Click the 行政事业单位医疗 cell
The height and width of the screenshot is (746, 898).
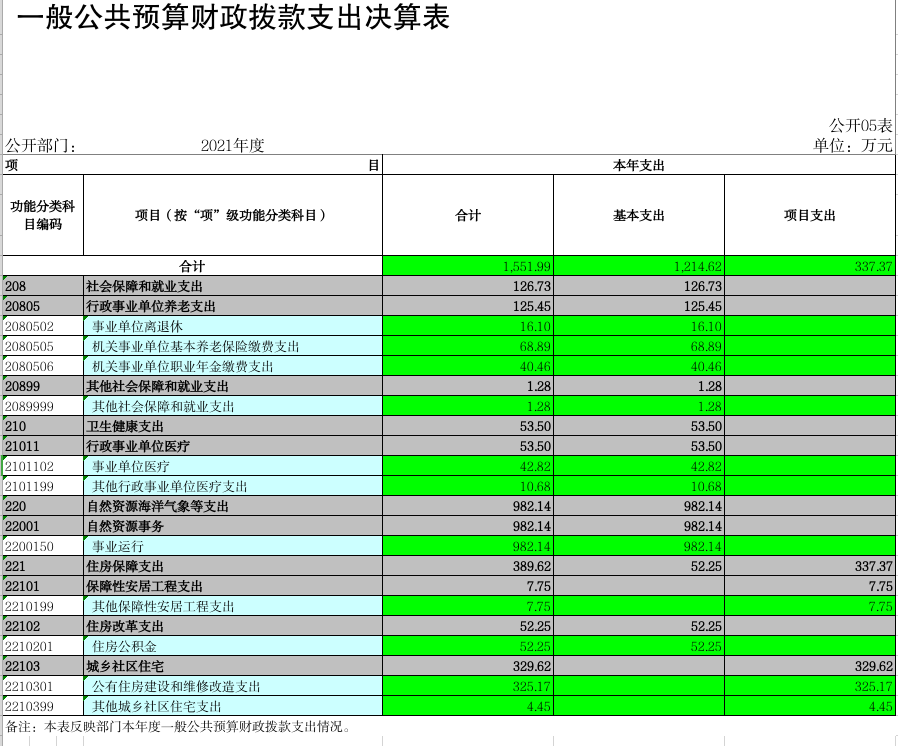(233, 446)
